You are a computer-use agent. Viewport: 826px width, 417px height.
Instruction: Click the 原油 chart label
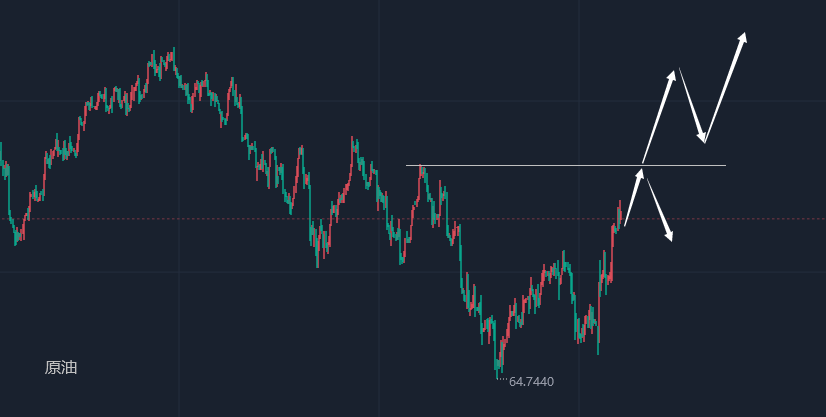61,368
